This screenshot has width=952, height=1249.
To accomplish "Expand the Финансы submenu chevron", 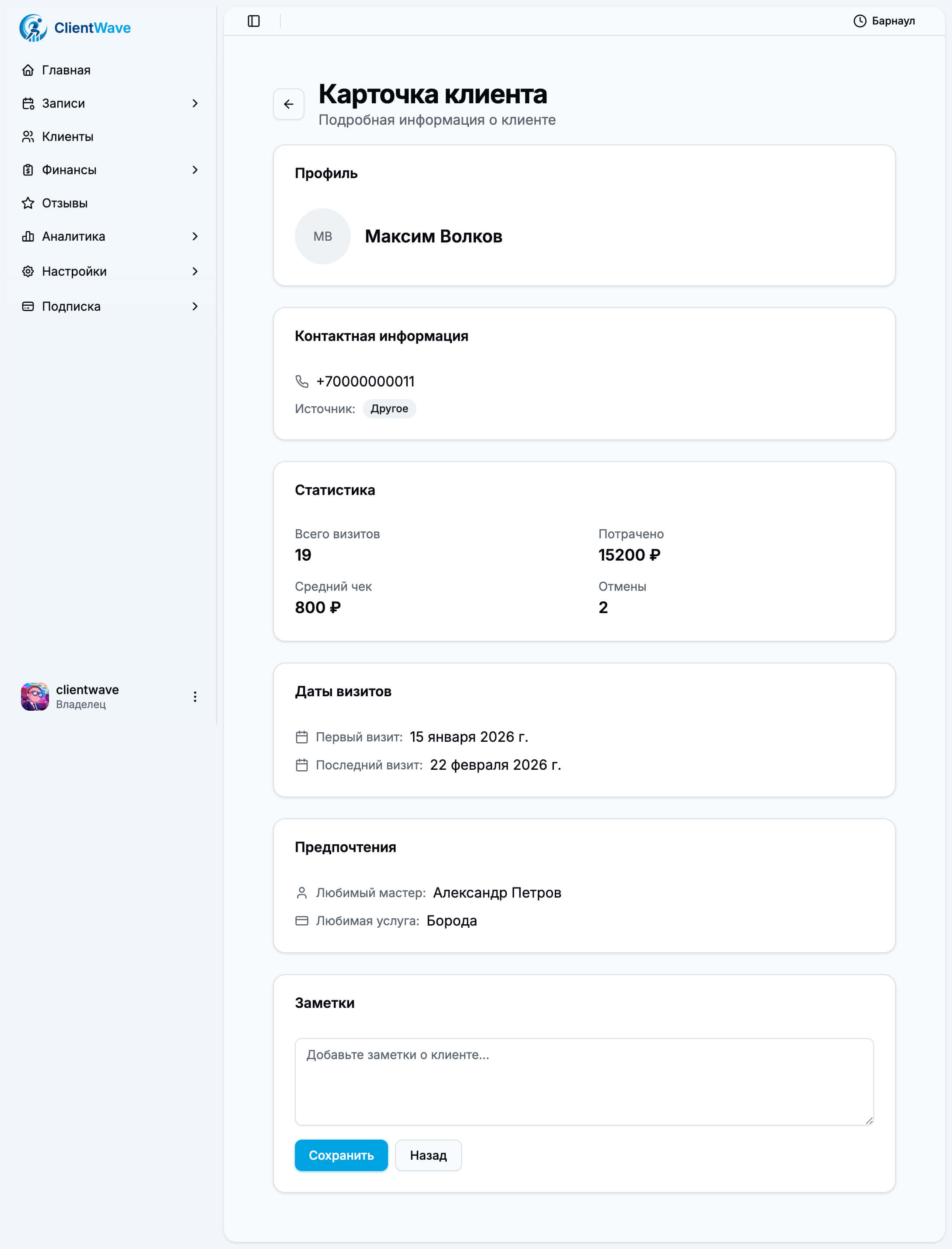I will pos(195,170).
